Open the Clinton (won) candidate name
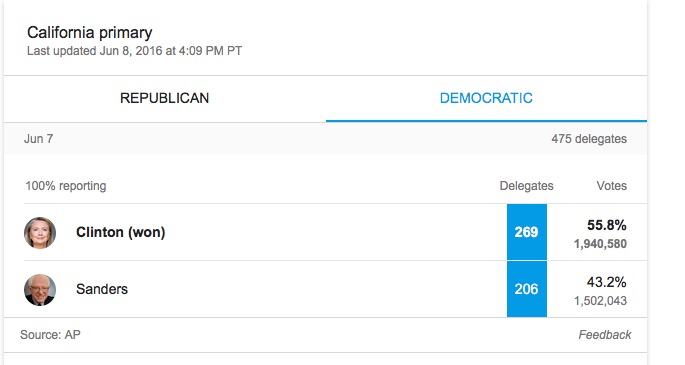This screenshot has height=365, width=685. [x=121, y=232]
